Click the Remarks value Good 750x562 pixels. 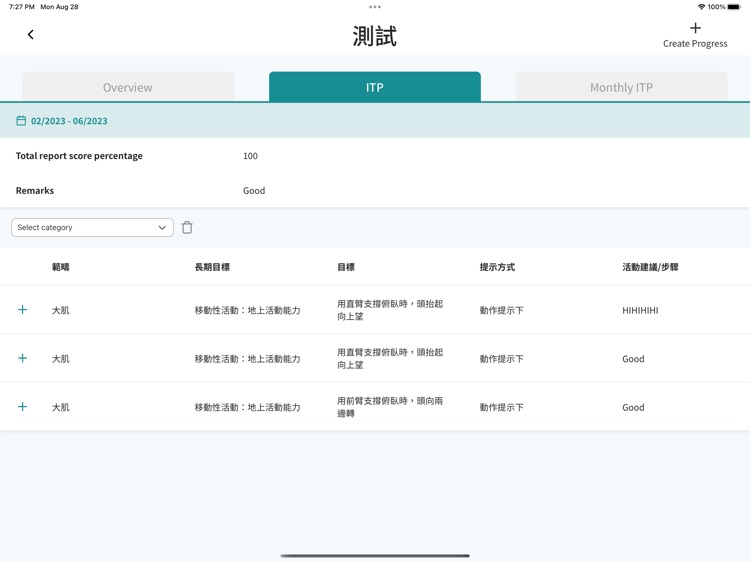(254, 190)
